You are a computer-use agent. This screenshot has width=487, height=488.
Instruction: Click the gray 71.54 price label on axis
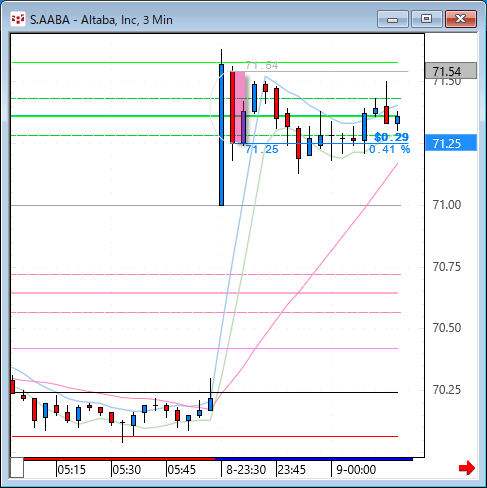coord(451,71)
